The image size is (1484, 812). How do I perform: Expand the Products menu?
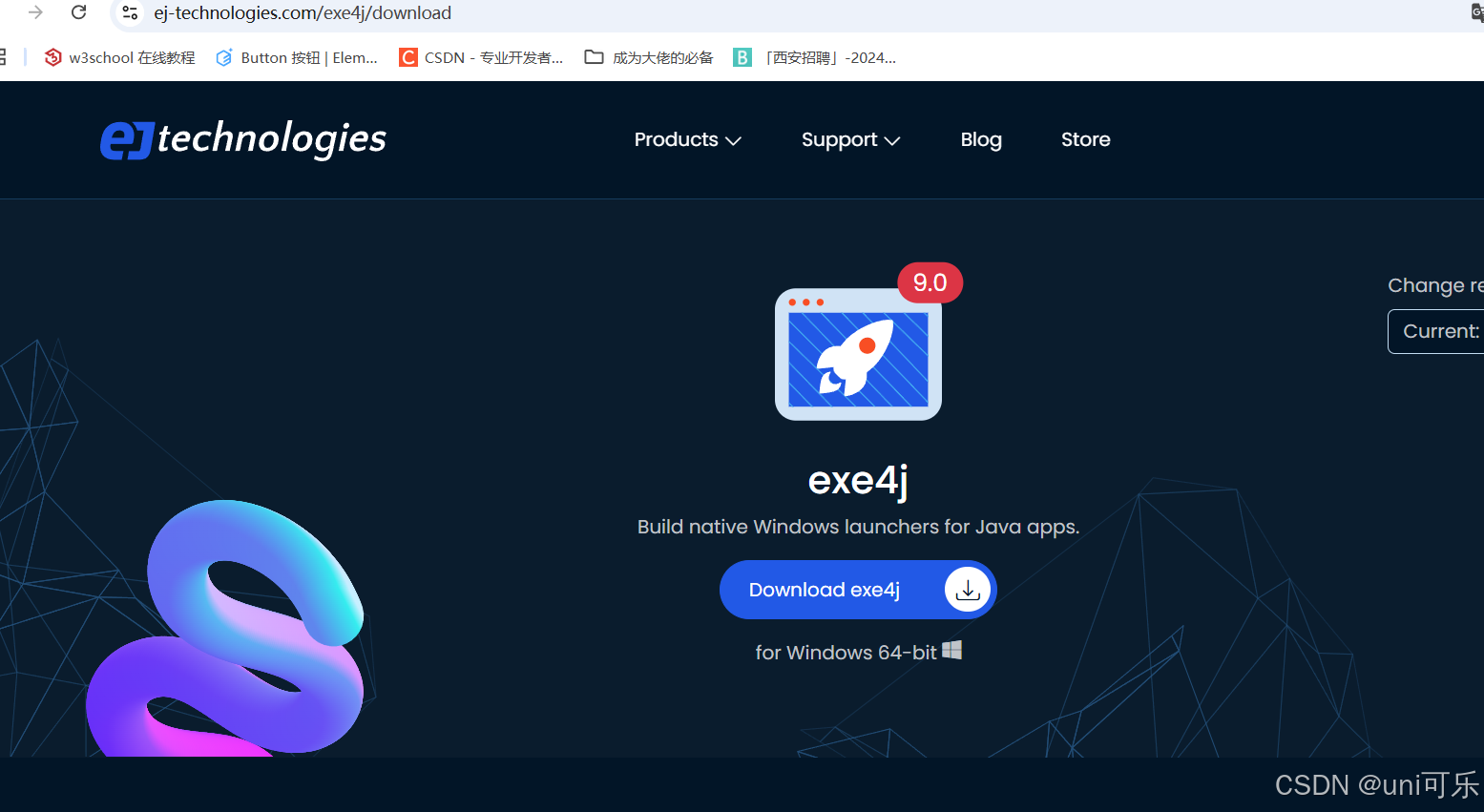[x=687, y=139]
